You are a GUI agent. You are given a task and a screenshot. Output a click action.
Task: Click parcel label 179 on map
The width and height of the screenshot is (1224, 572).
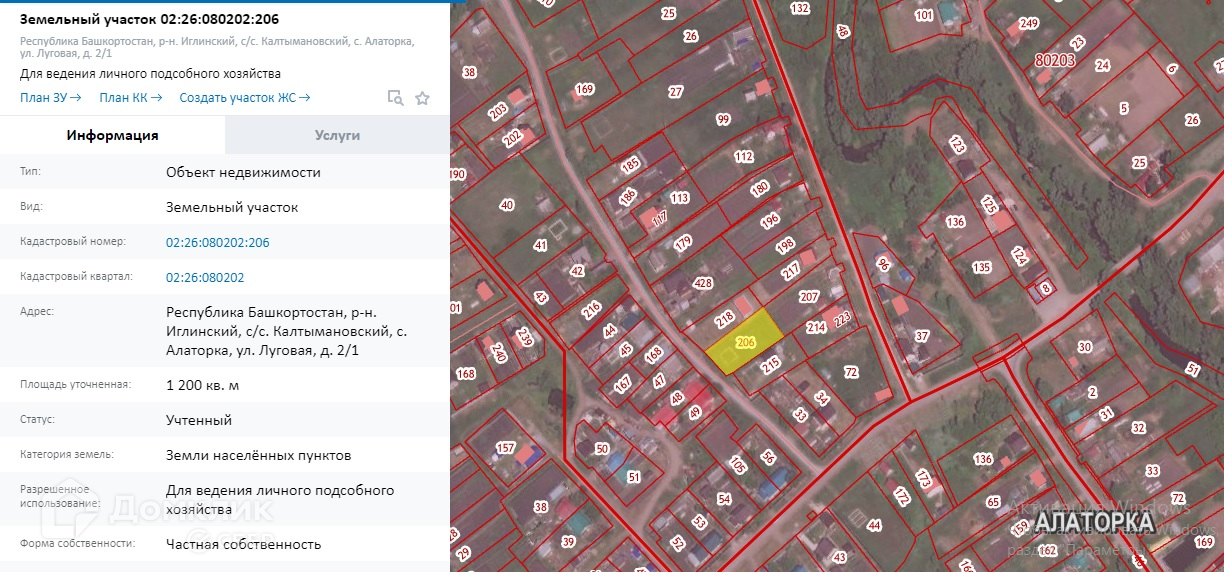click(683, 243)
